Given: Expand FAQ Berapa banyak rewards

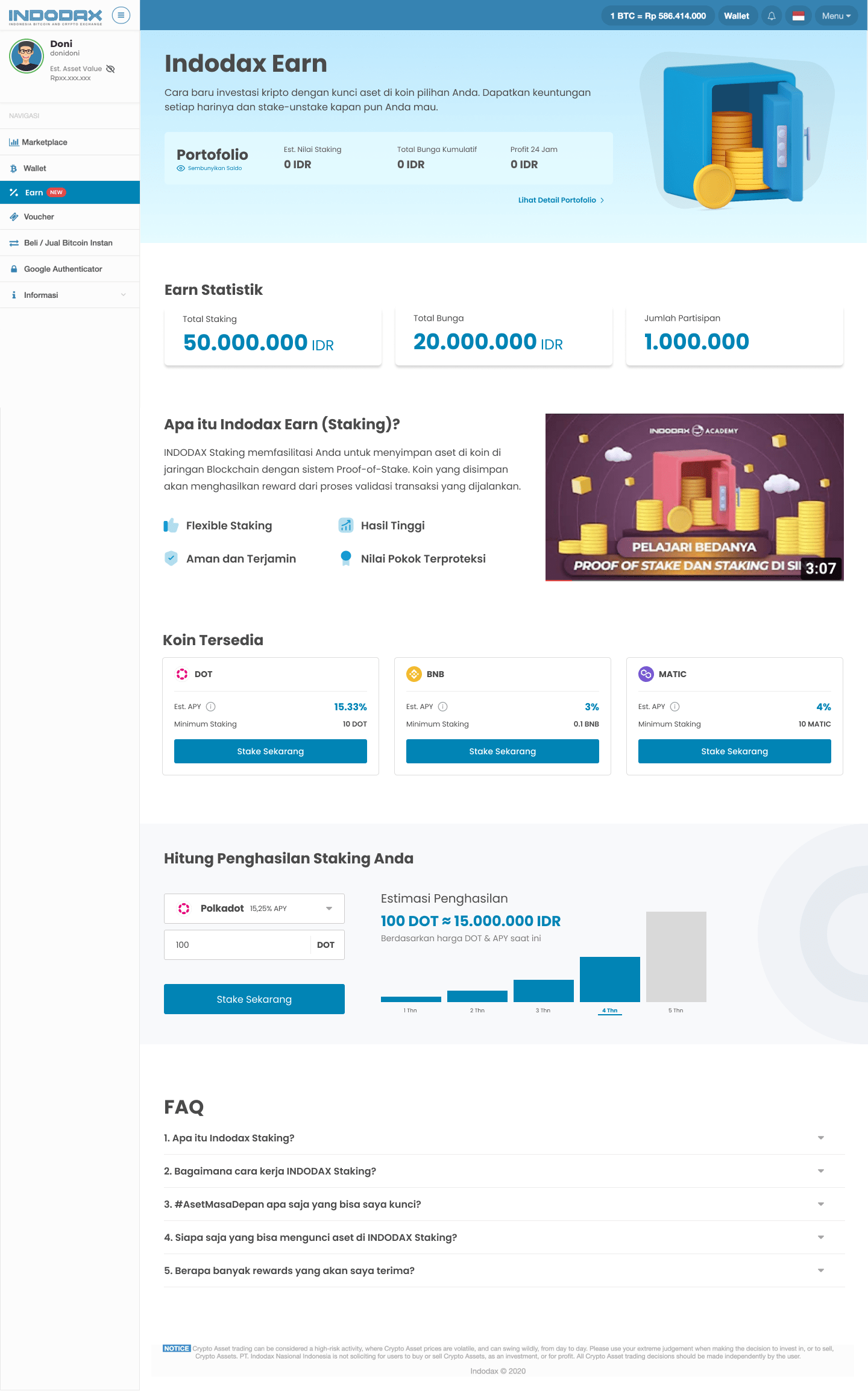Looking at the screenshot, I should coord(504,1270).
